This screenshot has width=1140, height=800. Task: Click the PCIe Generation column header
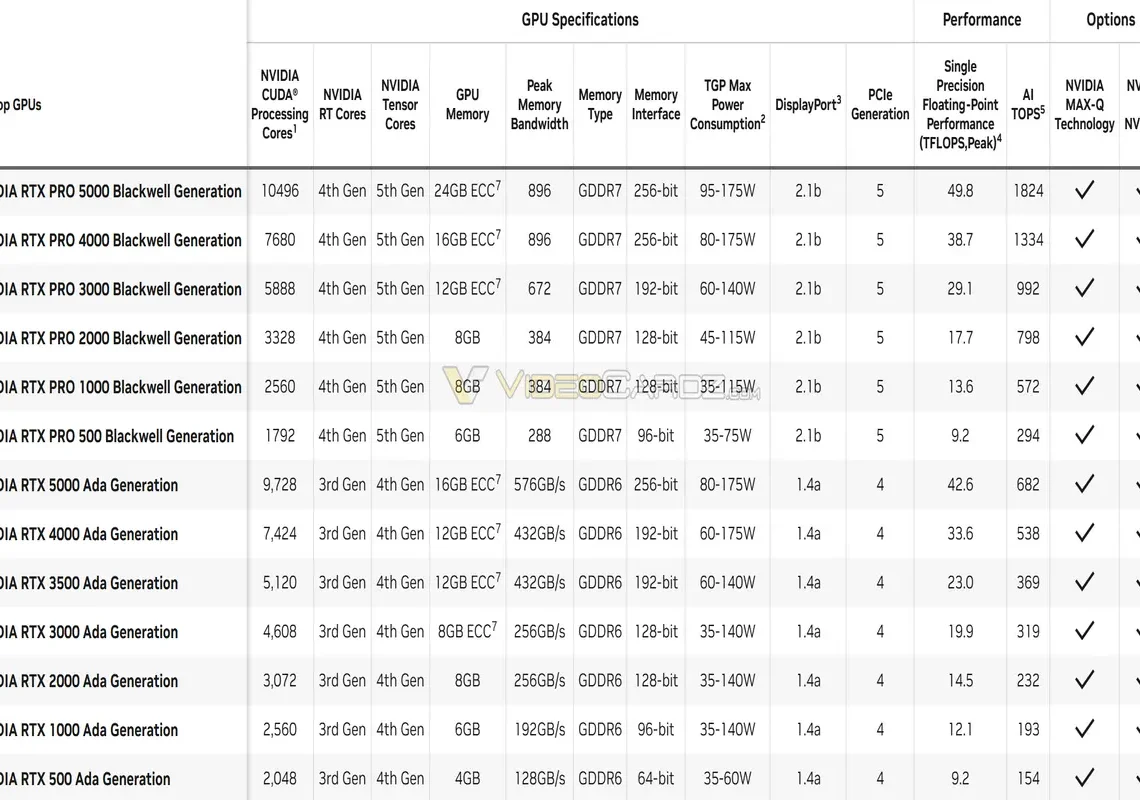[x=880, y=105]
